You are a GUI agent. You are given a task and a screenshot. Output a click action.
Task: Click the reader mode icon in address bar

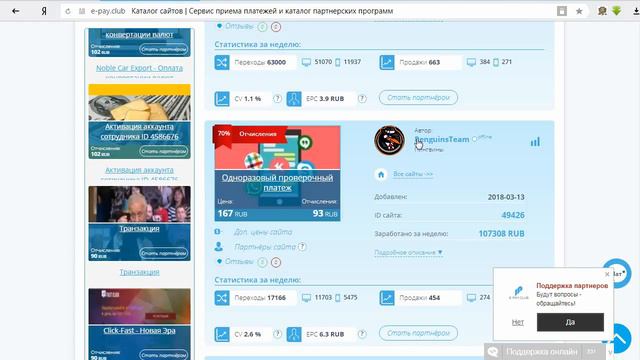pos(562,11)
